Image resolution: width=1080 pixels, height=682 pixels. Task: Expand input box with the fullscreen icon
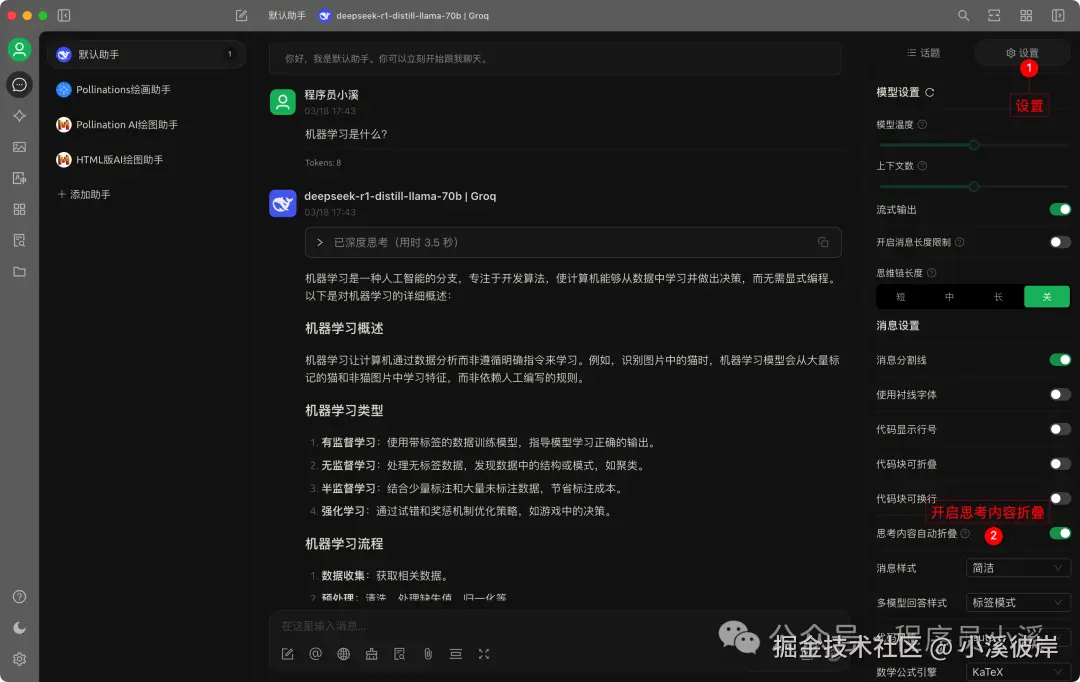point(483,653)
